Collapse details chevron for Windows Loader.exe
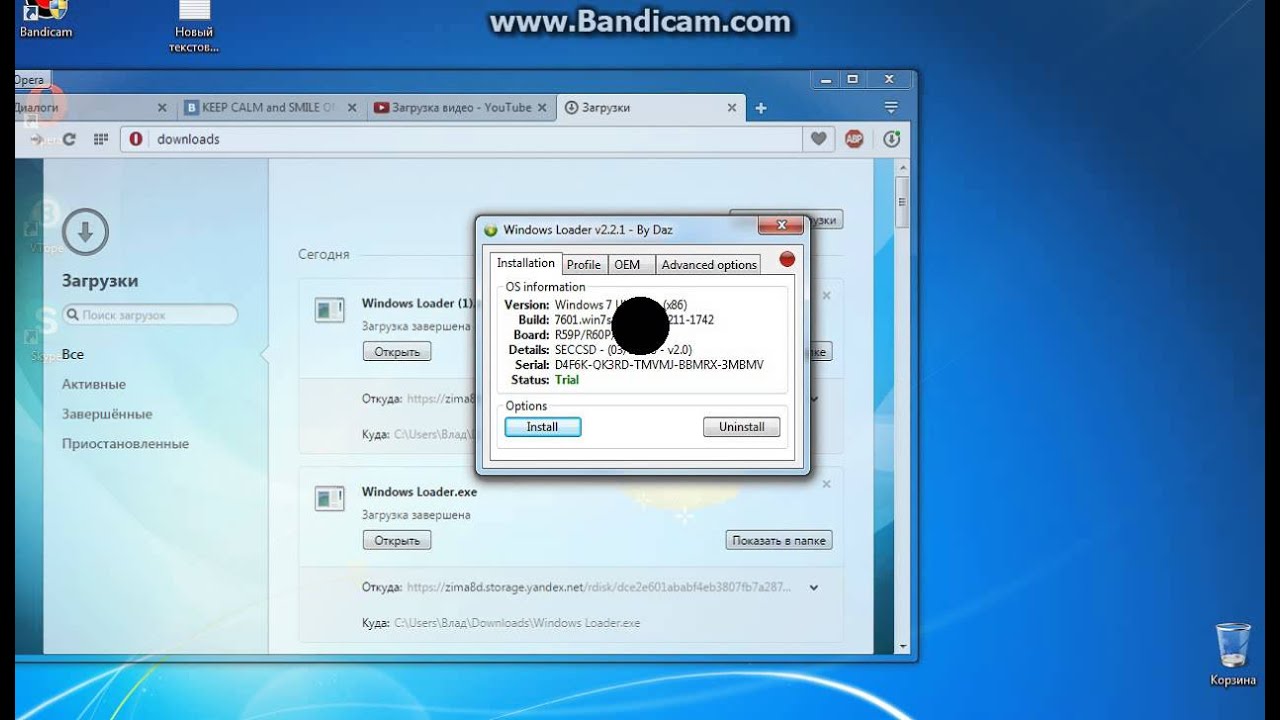Screen dimensions: 1280x720 pyautogui.click(x=814, y=587)
